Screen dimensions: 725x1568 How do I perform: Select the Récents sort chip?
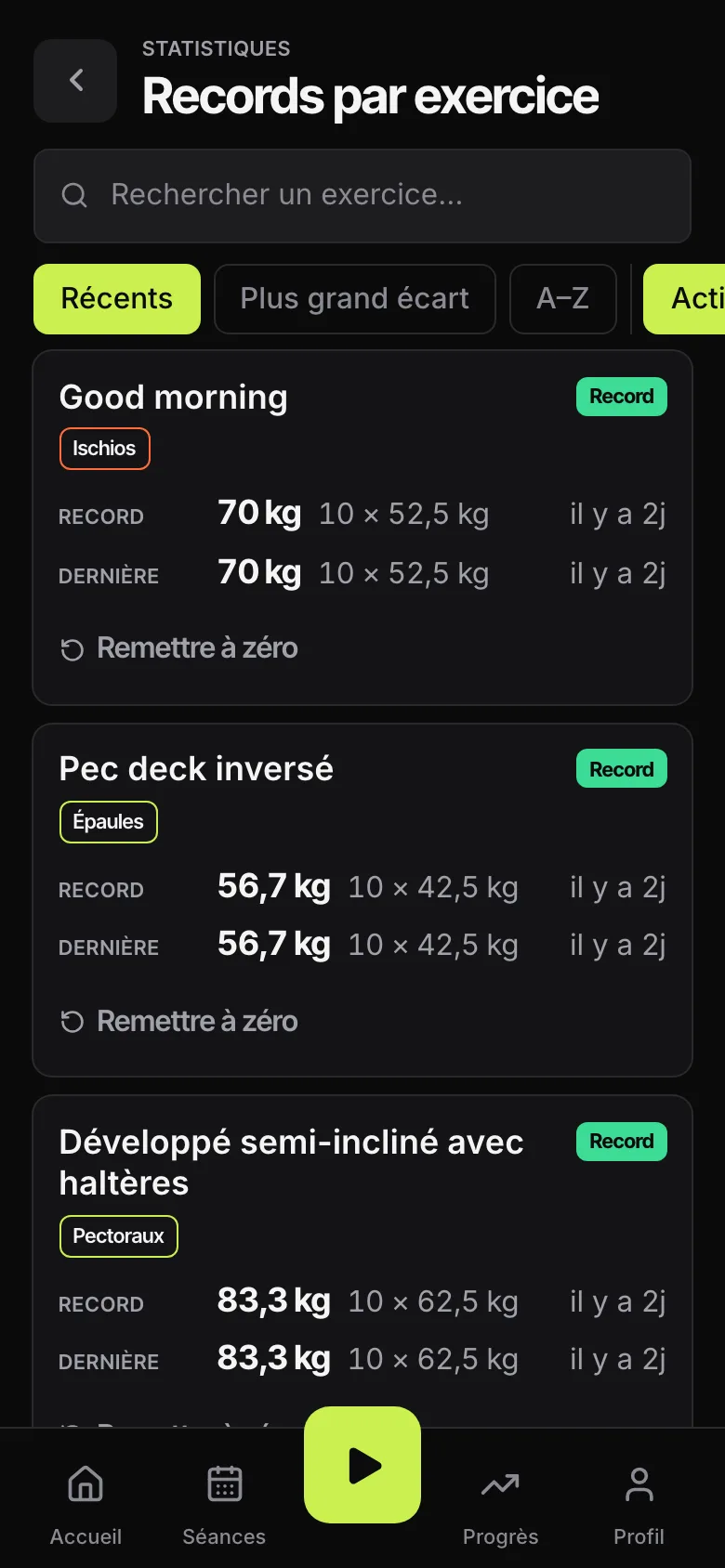(117, 299)
